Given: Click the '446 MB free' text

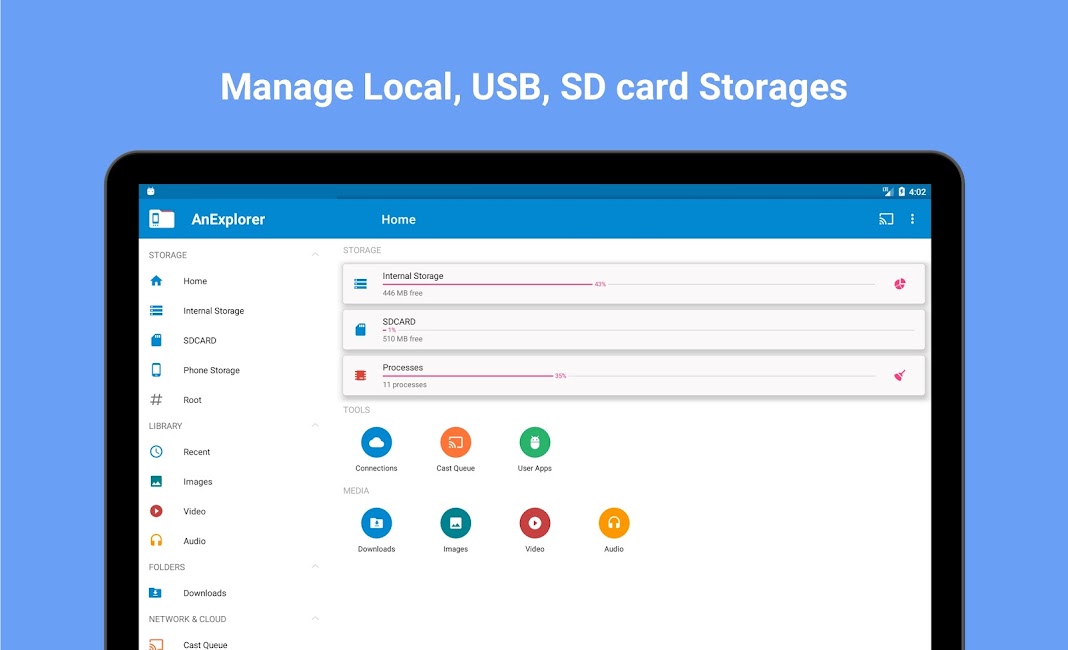Looking at the screenshot, I should pos(403,293).
